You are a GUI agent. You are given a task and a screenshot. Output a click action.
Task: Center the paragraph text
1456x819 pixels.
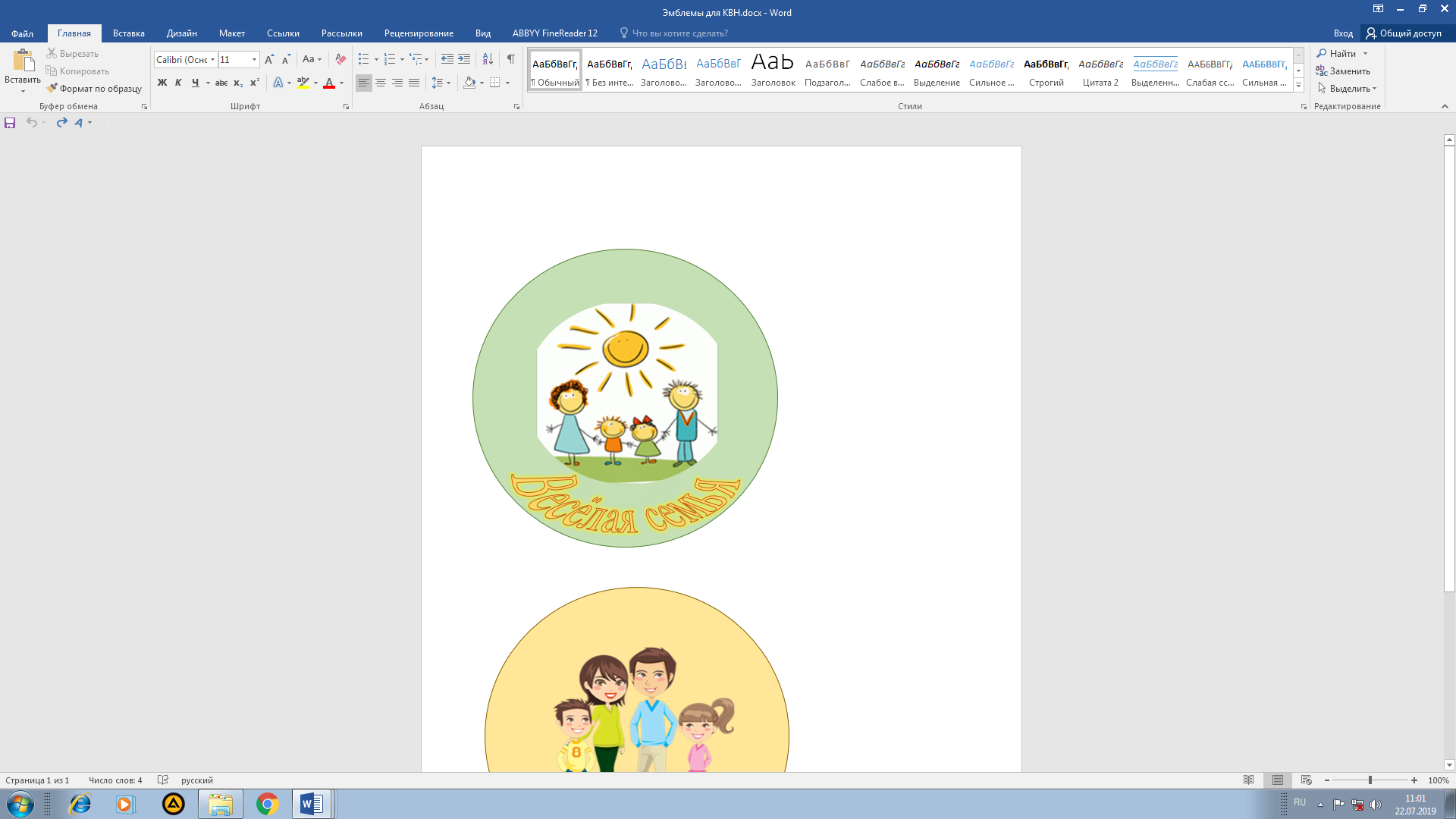point(381,83)
